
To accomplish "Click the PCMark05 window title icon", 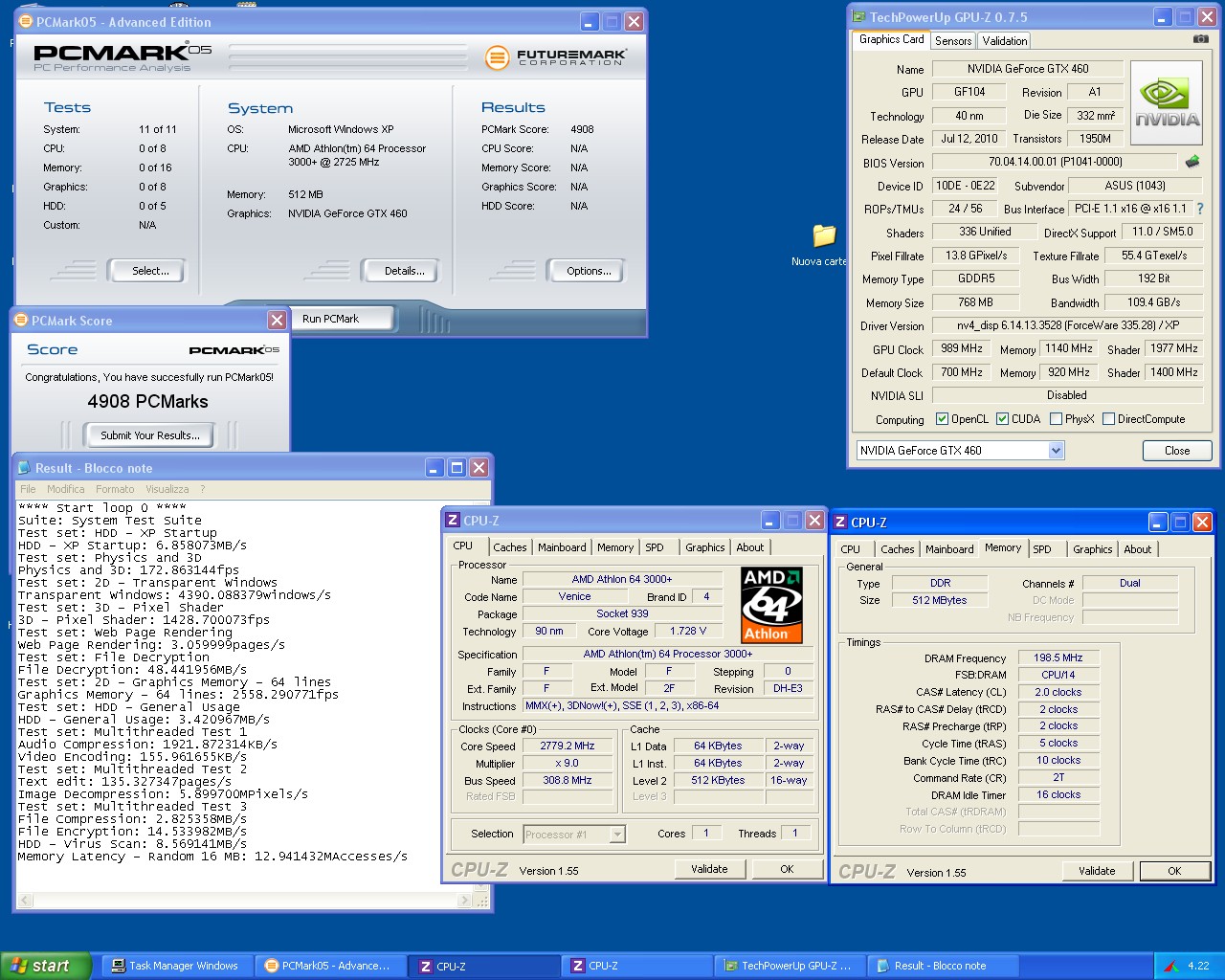I will [x=25, y=21].
